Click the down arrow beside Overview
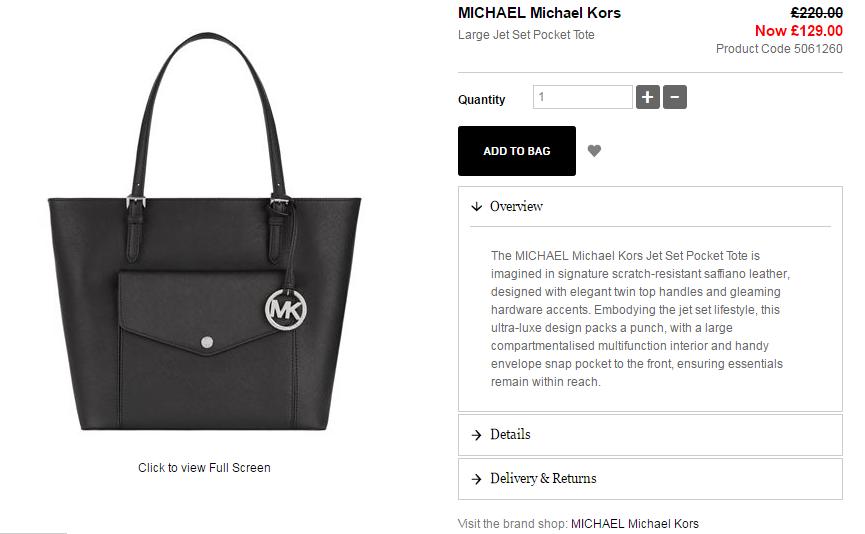This screenshot has height=534, width=865. (477, 207)
